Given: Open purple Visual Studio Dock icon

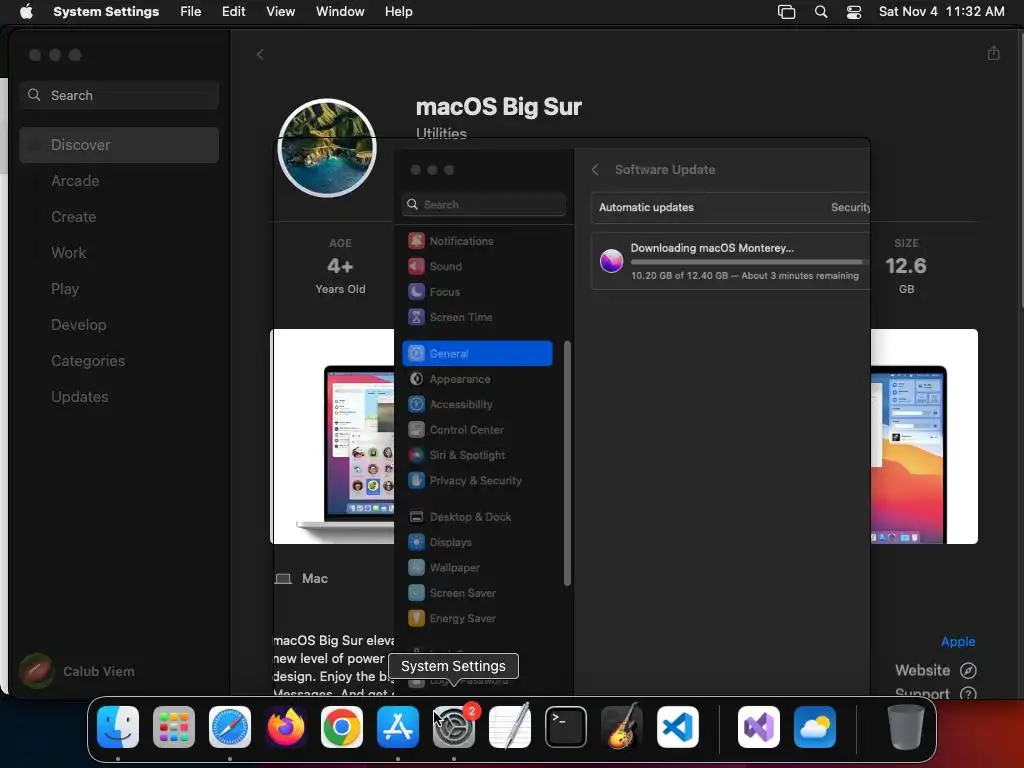Looking at the screenshot, I should (x=759, y=727).
